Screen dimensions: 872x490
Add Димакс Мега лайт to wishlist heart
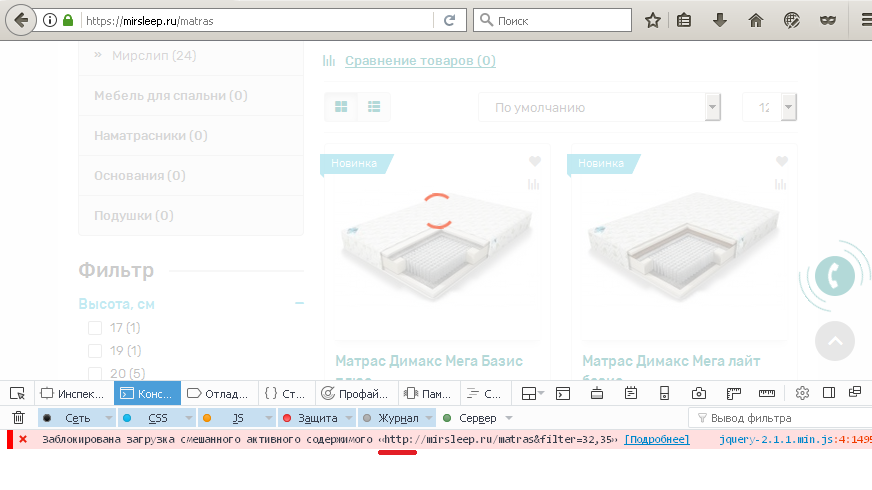click(781, 161)
